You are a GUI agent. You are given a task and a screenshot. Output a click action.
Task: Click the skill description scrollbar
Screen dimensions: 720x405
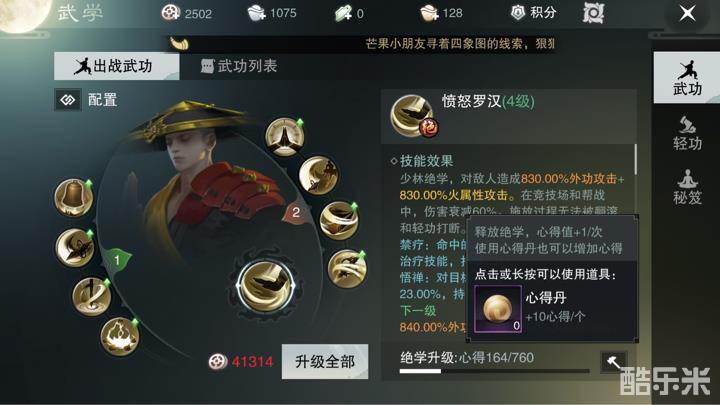tap(636, 159)
